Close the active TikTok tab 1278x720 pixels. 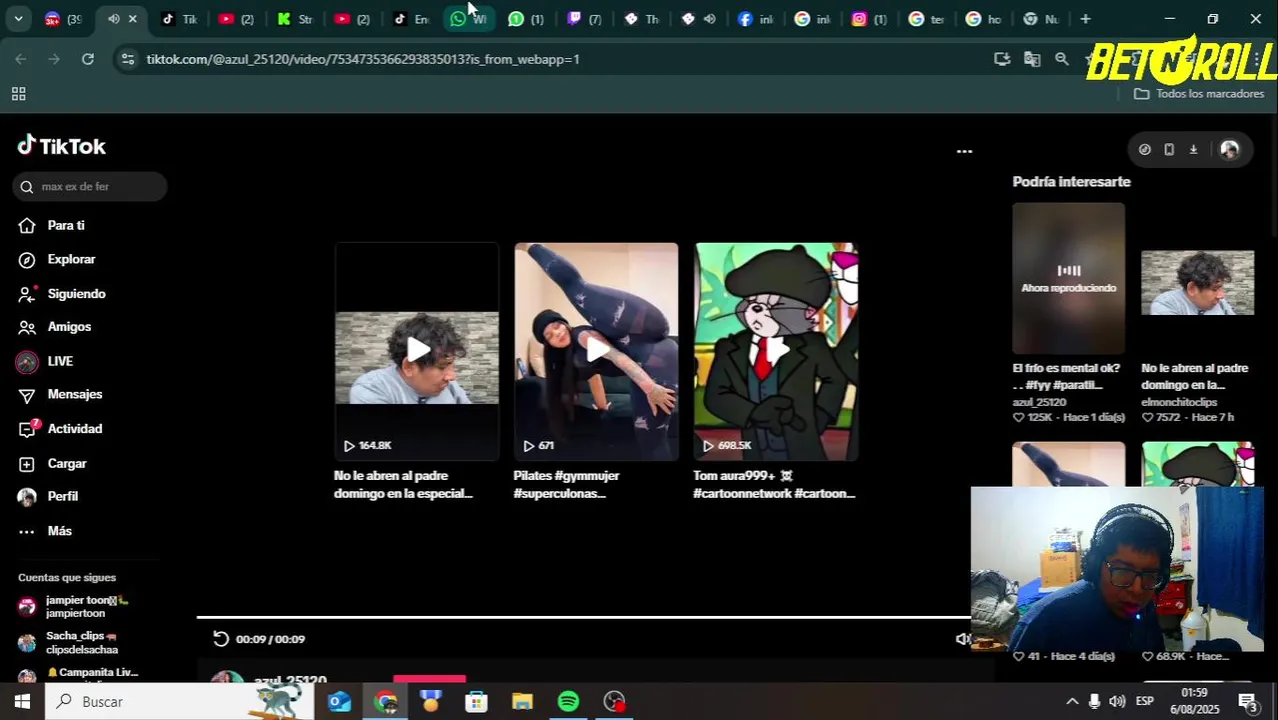(x=132, y=19)
